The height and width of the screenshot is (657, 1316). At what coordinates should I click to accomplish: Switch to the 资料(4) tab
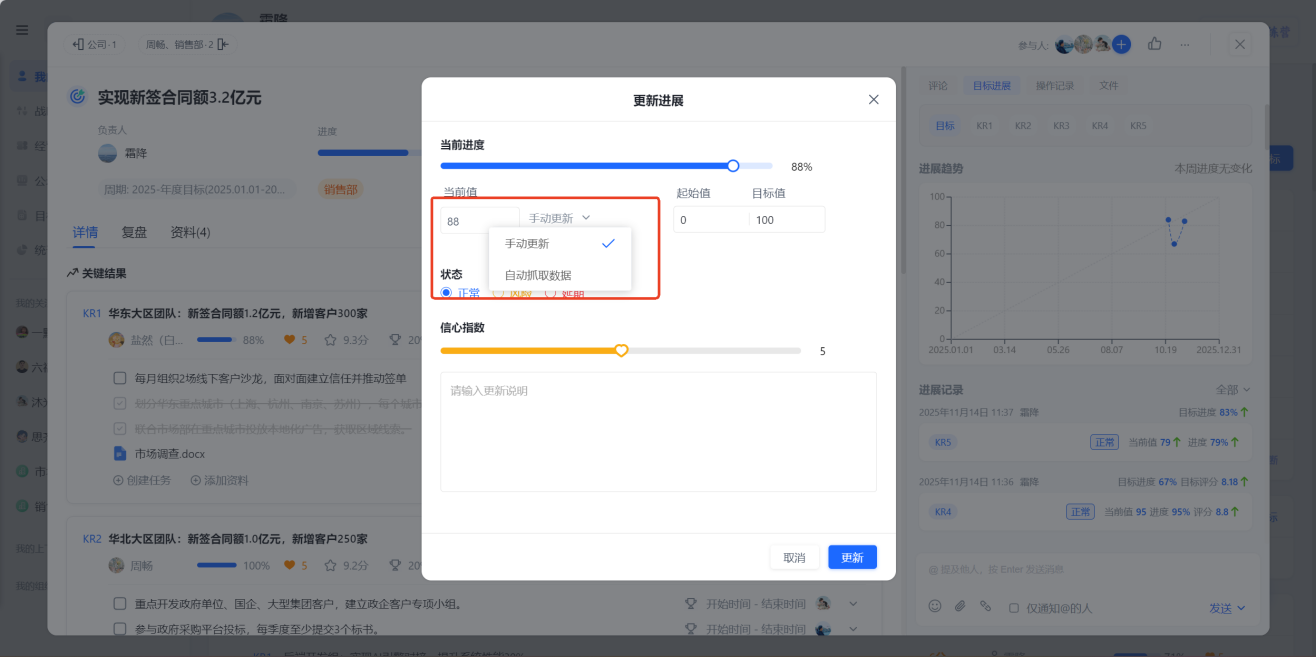pos(190,233)
